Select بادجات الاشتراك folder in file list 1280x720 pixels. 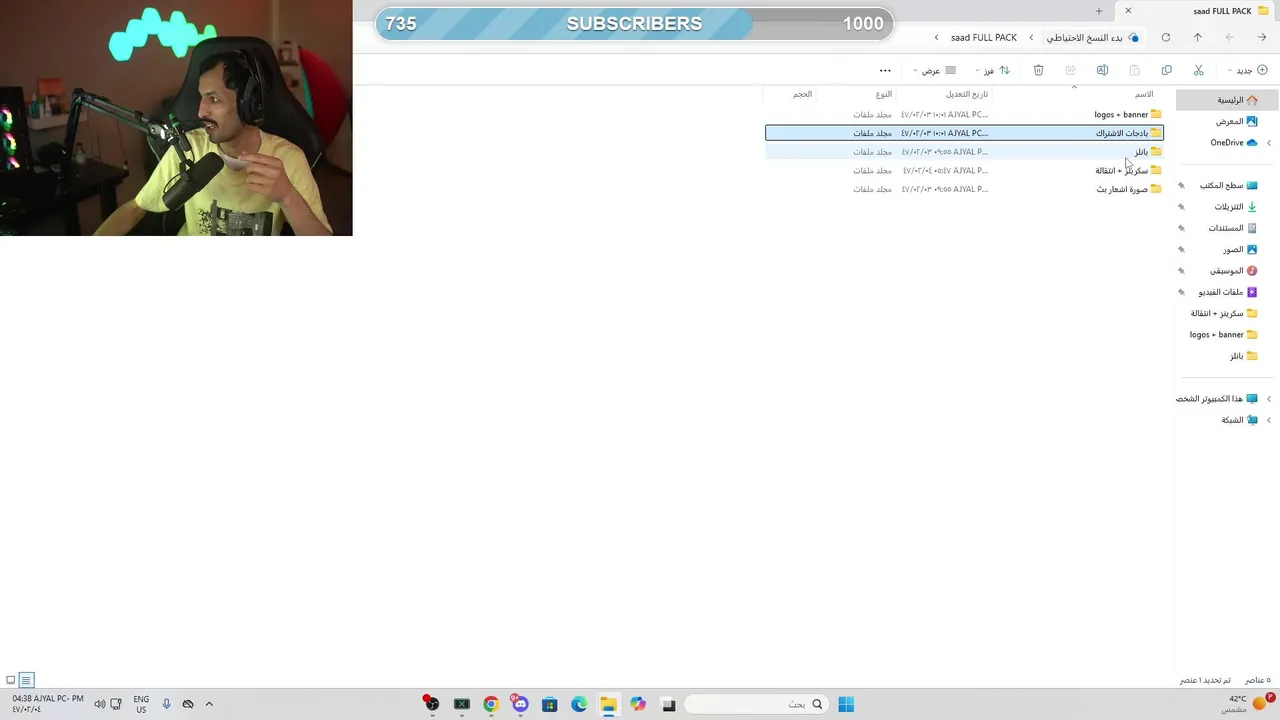click(x=964, y=133)
